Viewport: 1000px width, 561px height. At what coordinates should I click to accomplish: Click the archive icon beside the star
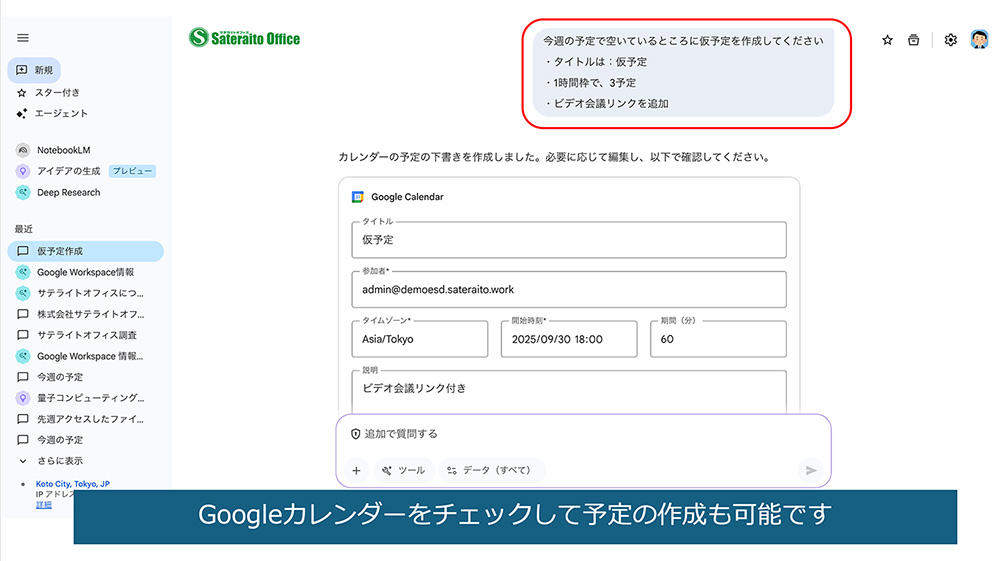[x=913, y=40]
